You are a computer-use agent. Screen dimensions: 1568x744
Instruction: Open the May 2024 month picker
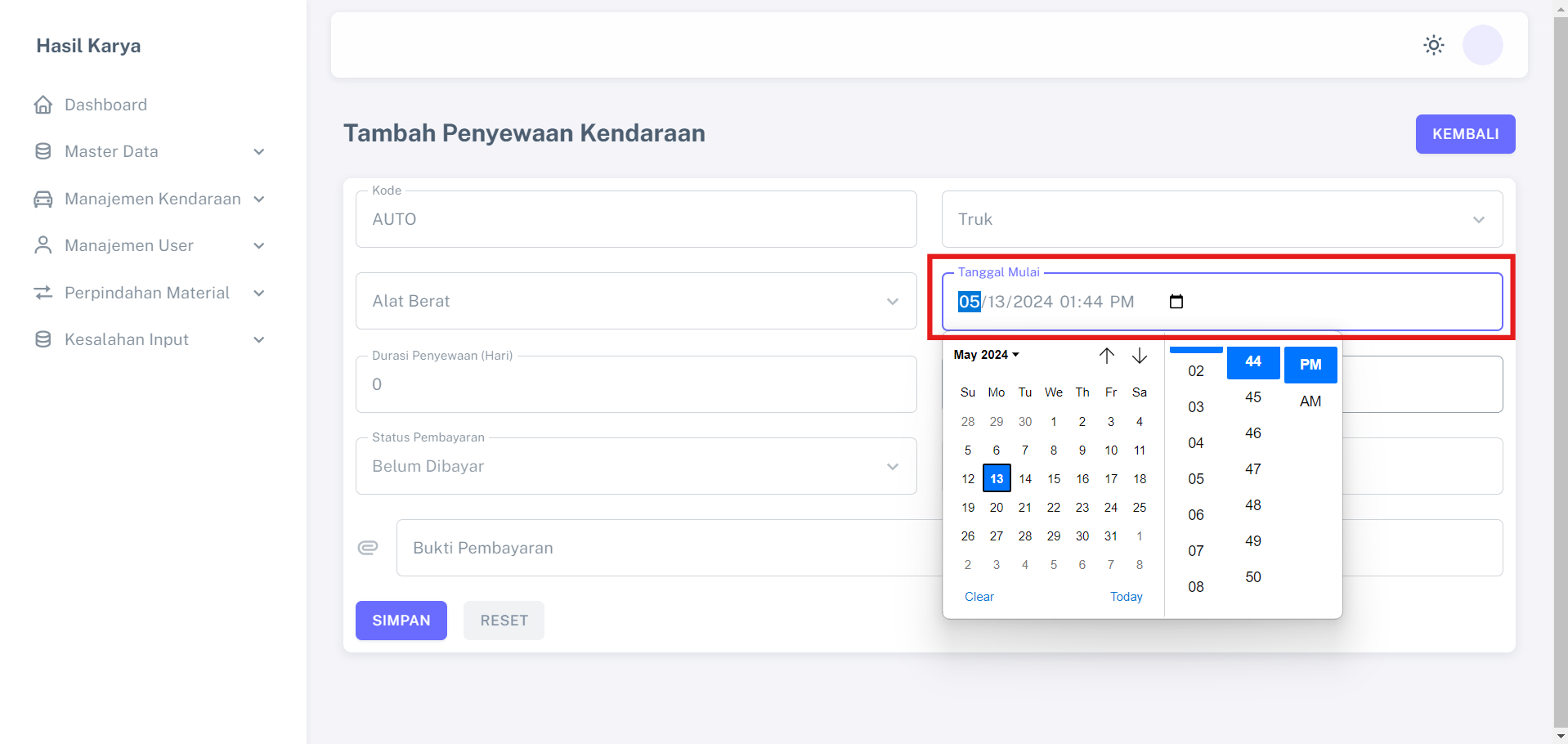coord(986,355)
